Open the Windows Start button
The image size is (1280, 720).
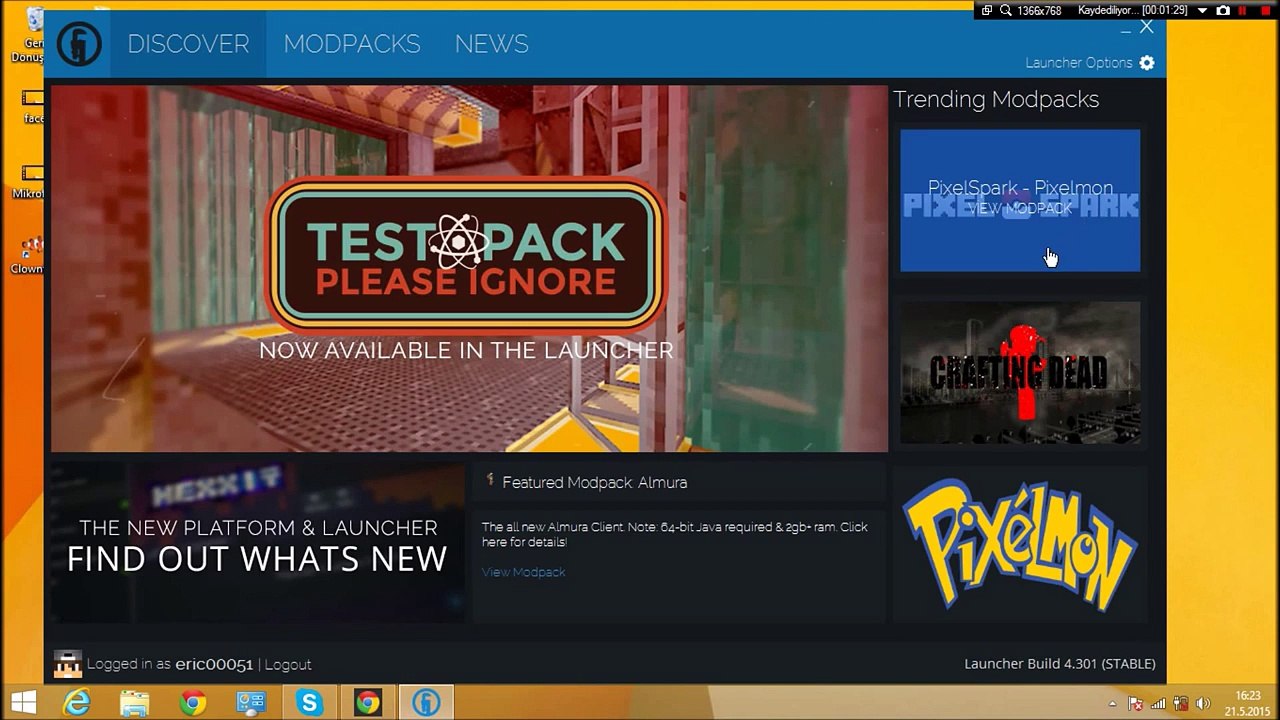pyautogui.click(x=23, y=703)
